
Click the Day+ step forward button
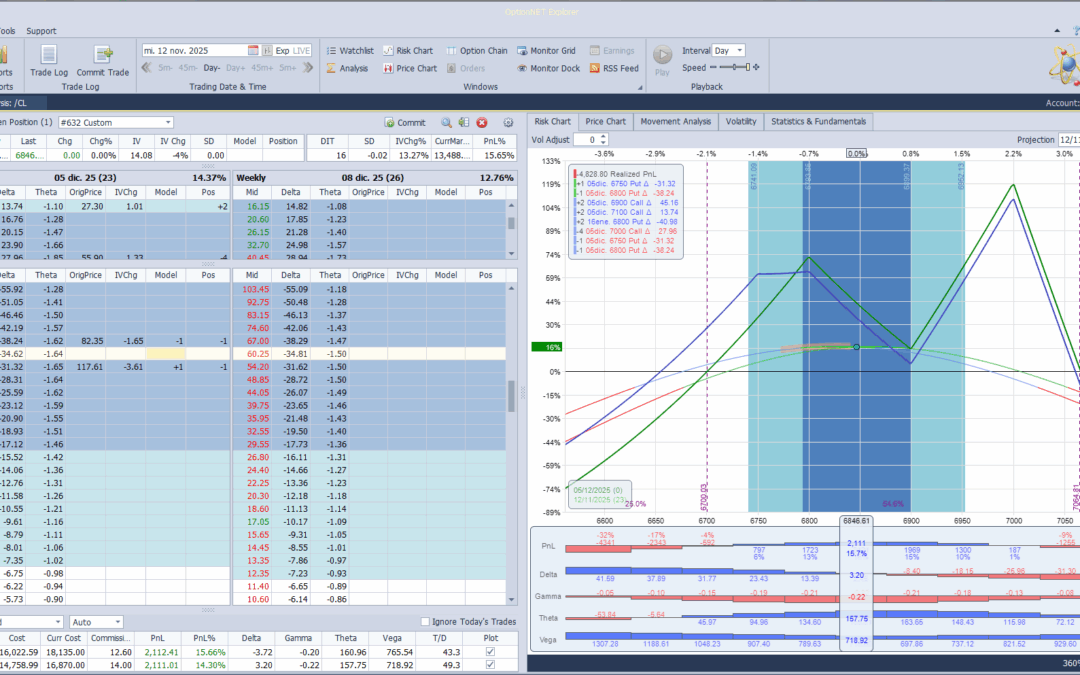(236, 68)
